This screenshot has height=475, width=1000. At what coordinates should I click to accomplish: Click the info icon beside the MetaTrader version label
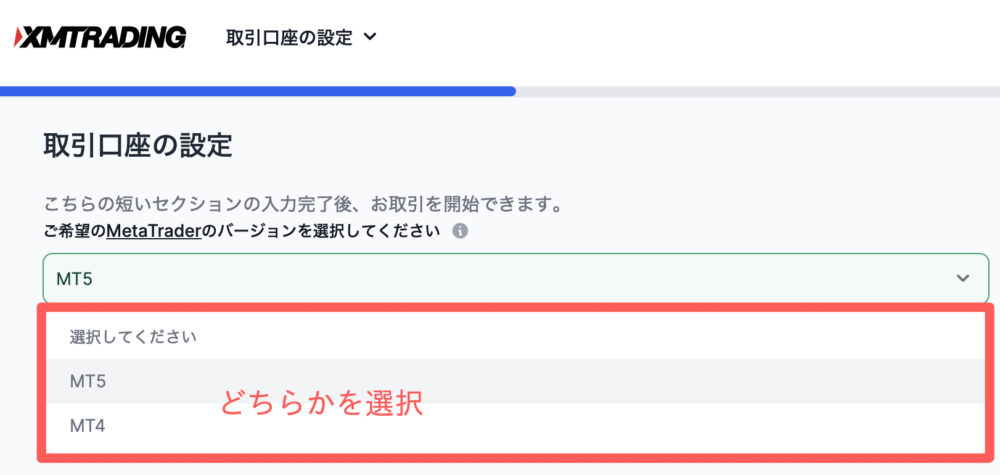[460, 231]
